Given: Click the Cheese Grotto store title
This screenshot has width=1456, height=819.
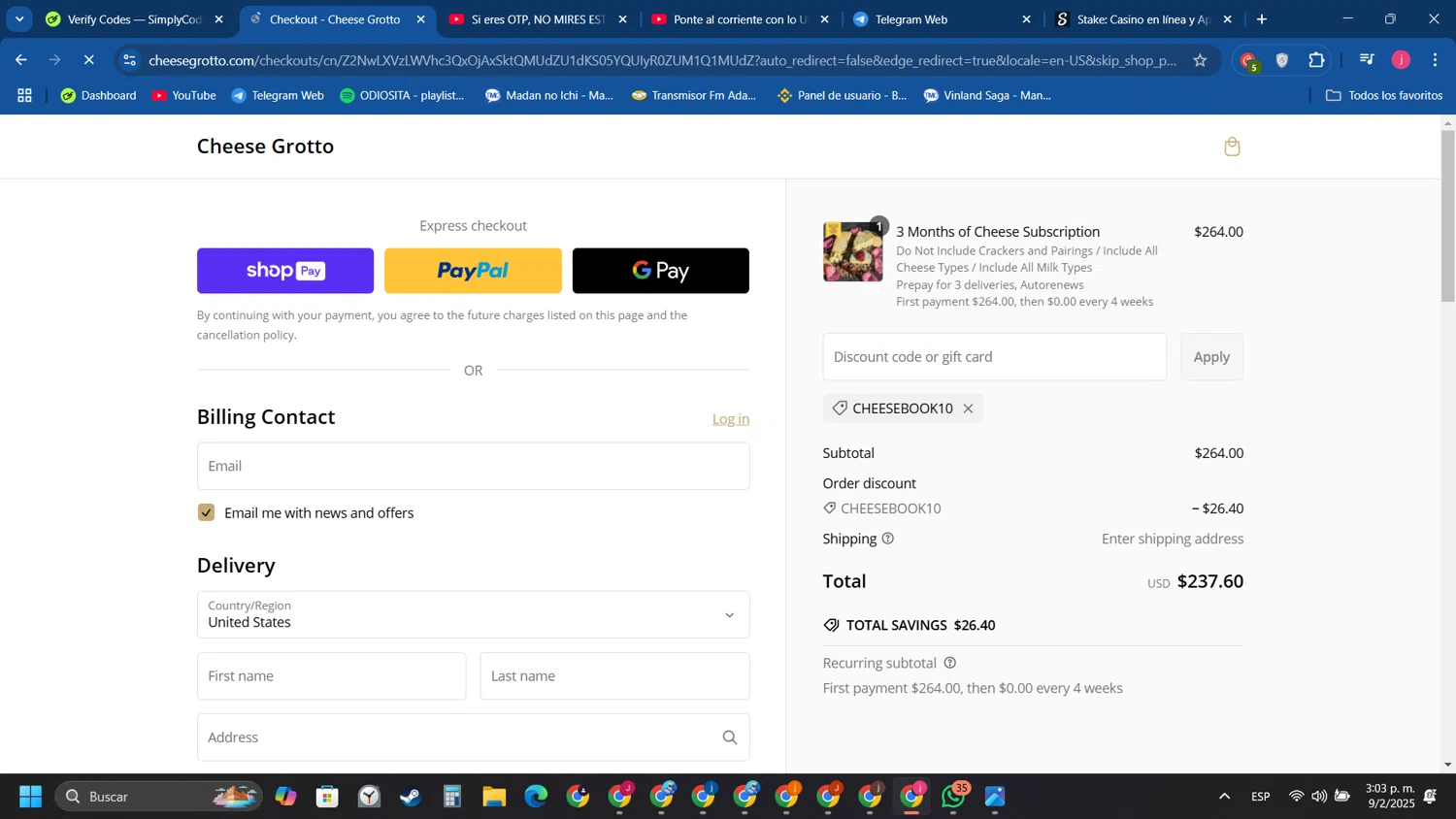Looking at the screenshot, I should pos(265,147).
